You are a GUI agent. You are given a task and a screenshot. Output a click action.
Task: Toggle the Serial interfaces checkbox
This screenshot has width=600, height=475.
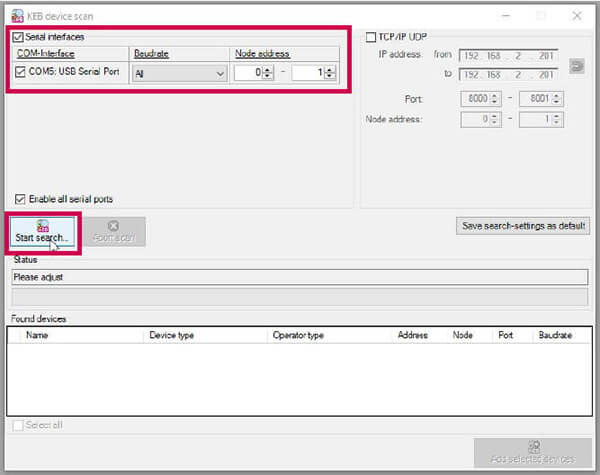18,37
